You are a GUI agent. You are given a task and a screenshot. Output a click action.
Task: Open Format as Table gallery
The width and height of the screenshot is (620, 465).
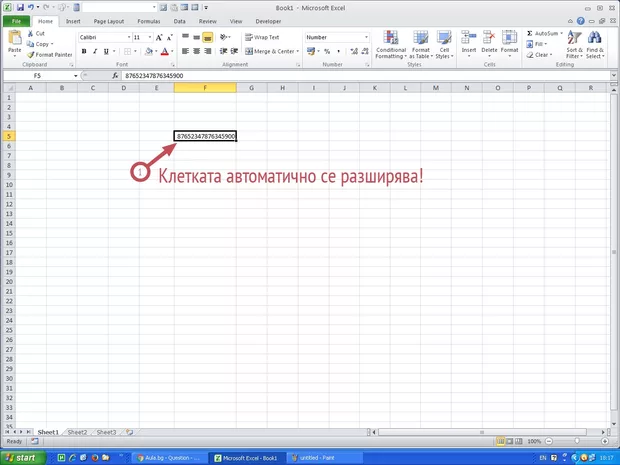421,45
